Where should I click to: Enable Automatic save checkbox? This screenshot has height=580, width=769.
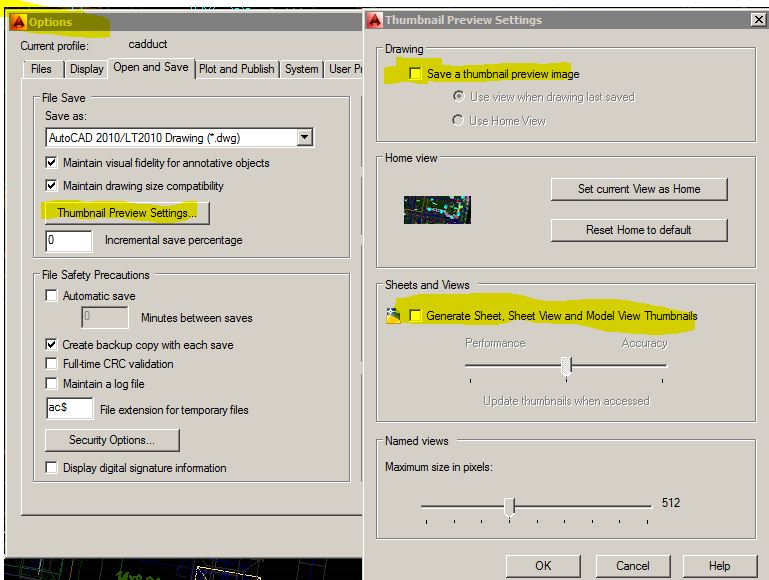(51, 295)
